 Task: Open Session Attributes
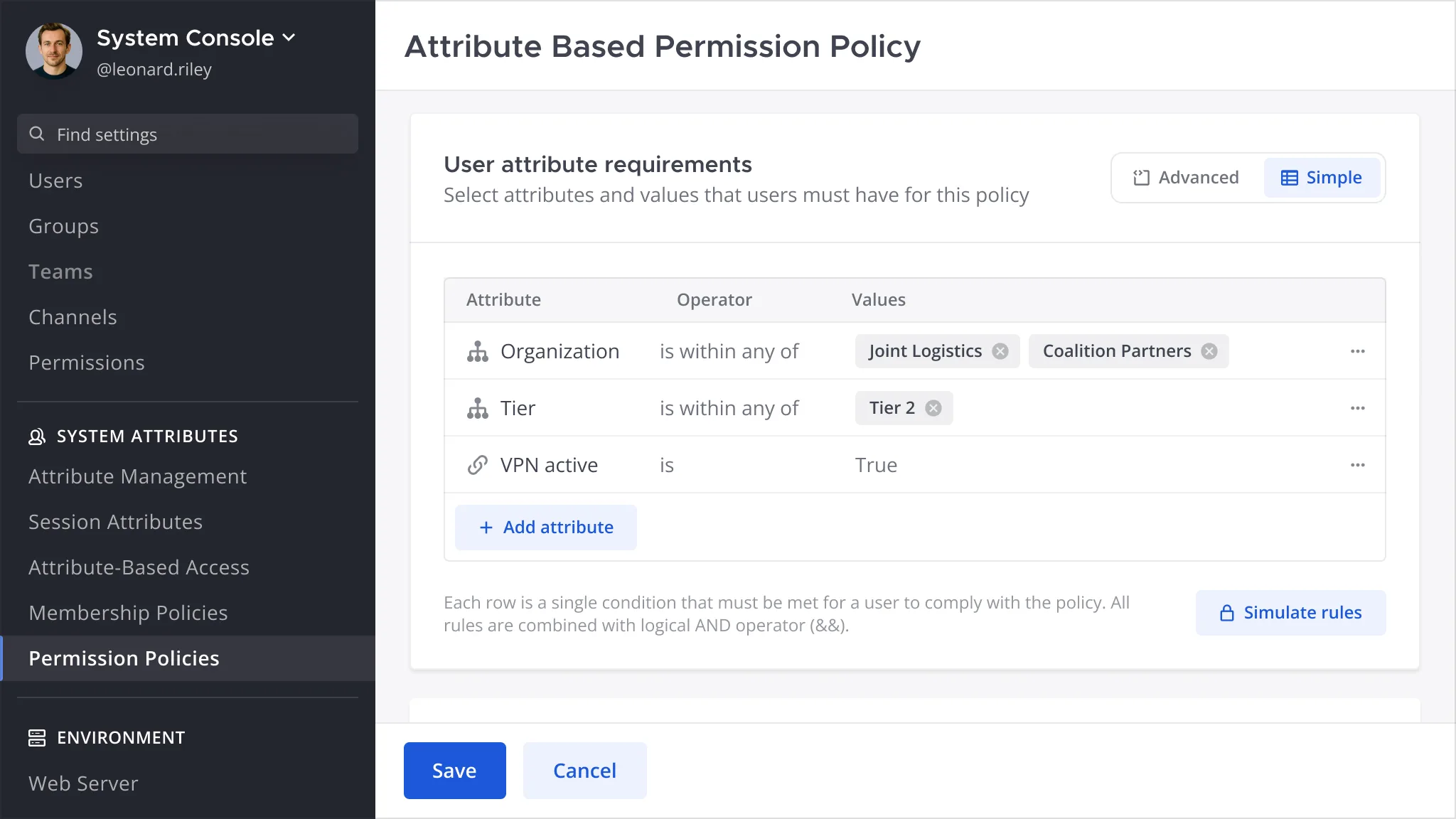116,522
